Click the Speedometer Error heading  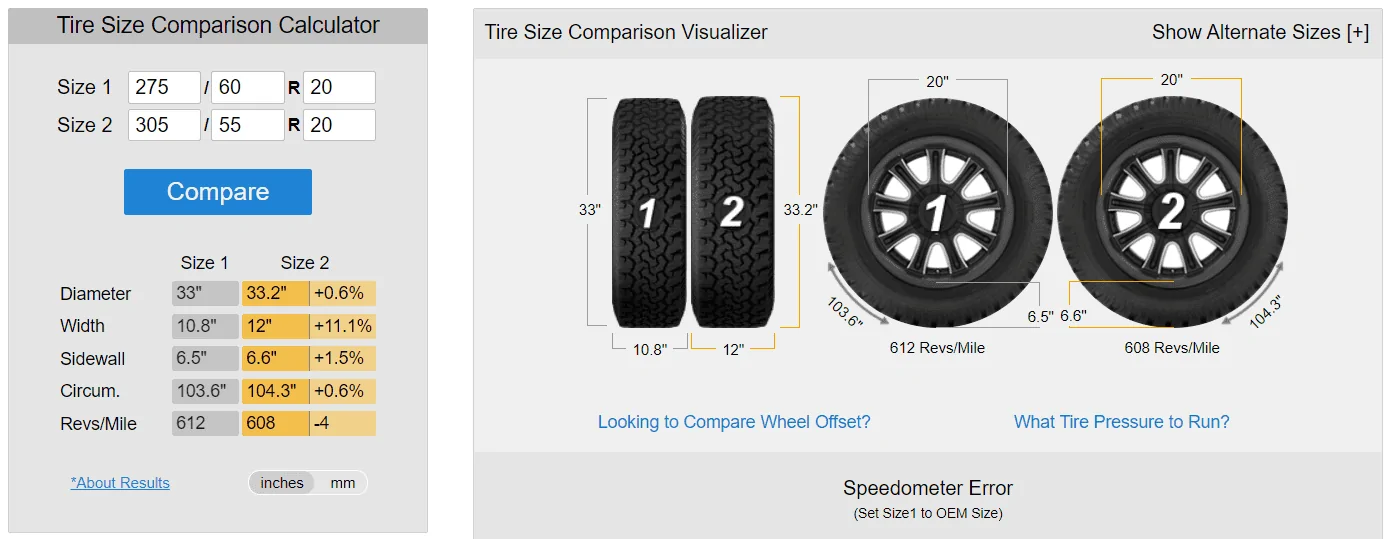pos(927,489)
